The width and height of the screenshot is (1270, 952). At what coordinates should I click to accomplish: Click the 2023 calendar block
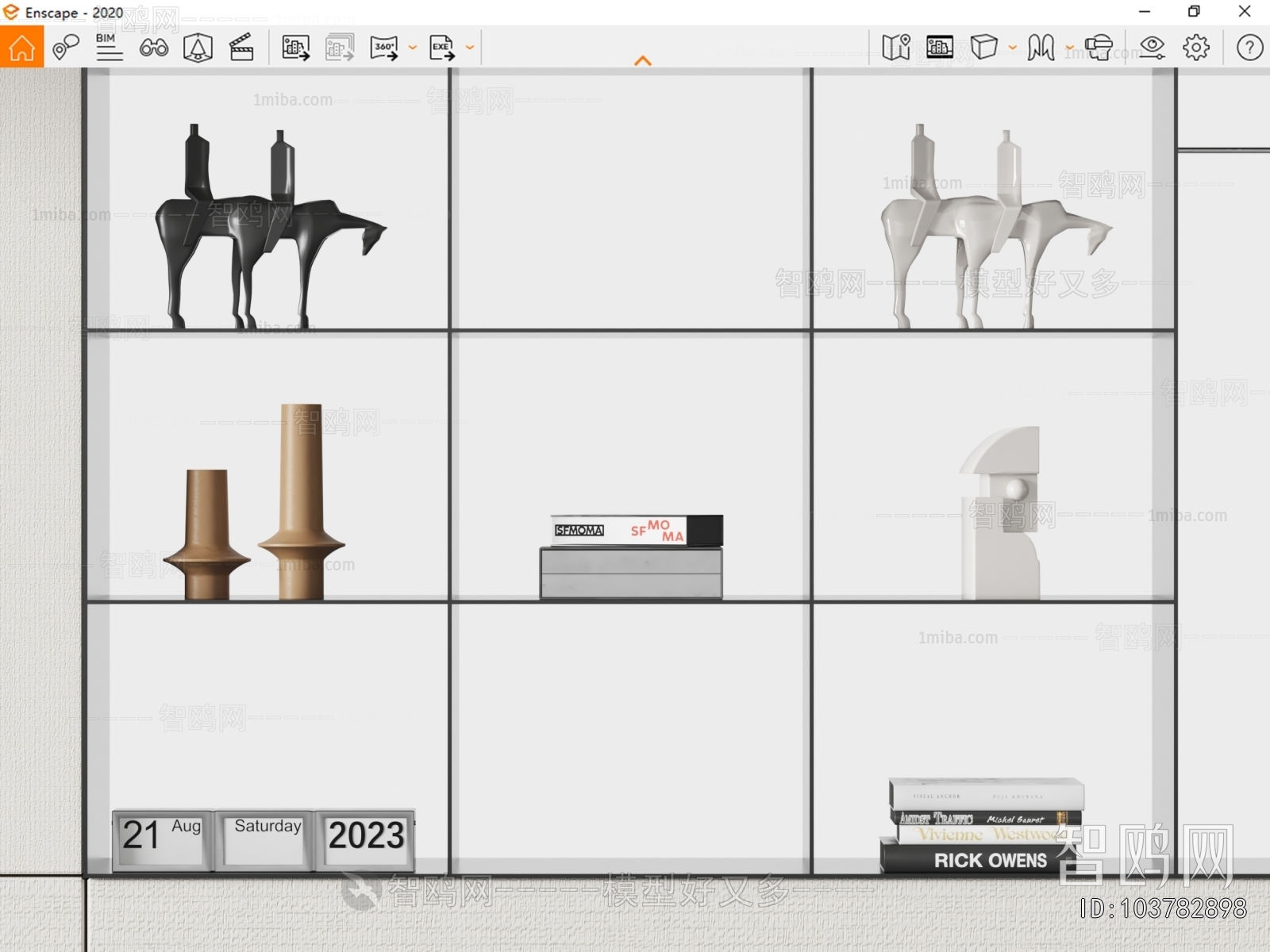366,839
